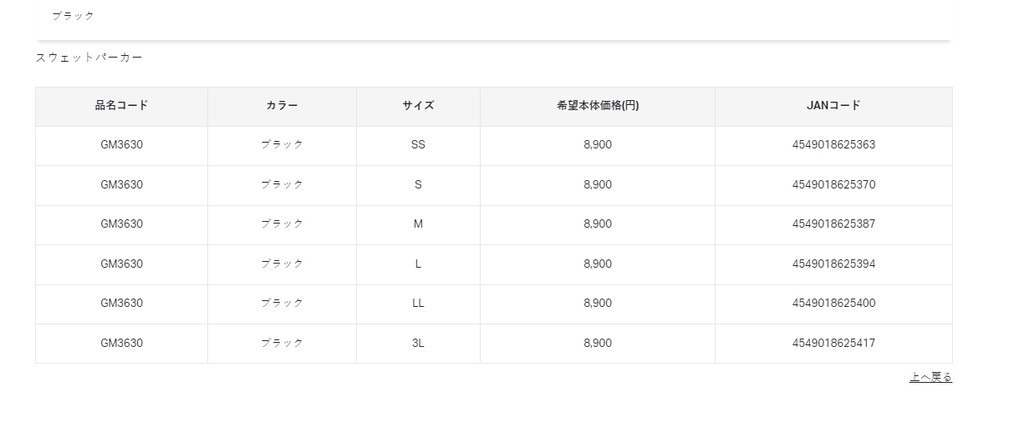Viewport: 1024px width, 422px height.
Task: Click the 希望本体価格(円) column header
Action: (x=597, y=105)
